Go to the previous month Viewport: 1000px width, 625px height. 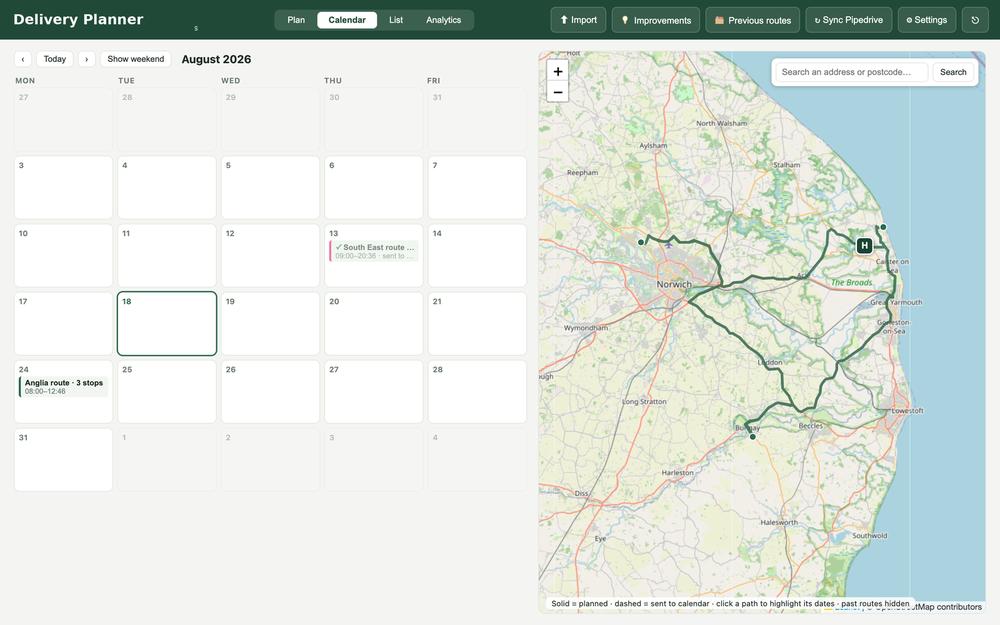pyautogui.click(x=23, y=59)
